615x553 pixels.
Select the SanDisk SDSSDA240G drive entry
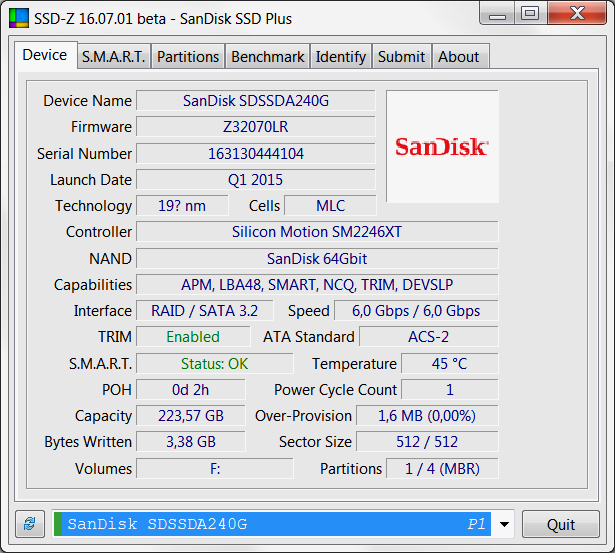point(270,524)
